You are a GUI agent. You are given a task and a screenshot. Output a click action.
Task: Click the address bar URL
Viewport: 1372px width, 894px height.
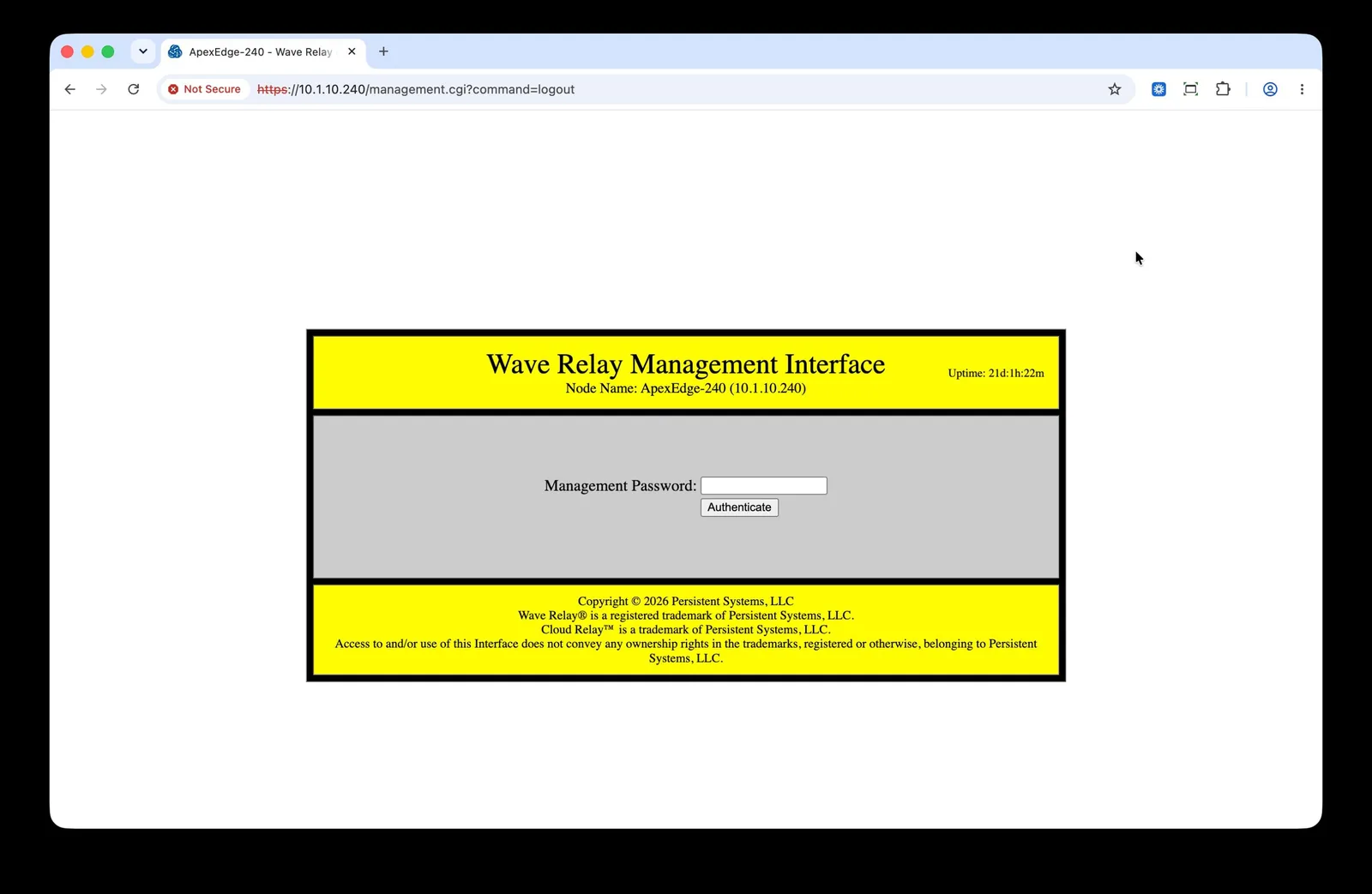[x=416, y=89]
